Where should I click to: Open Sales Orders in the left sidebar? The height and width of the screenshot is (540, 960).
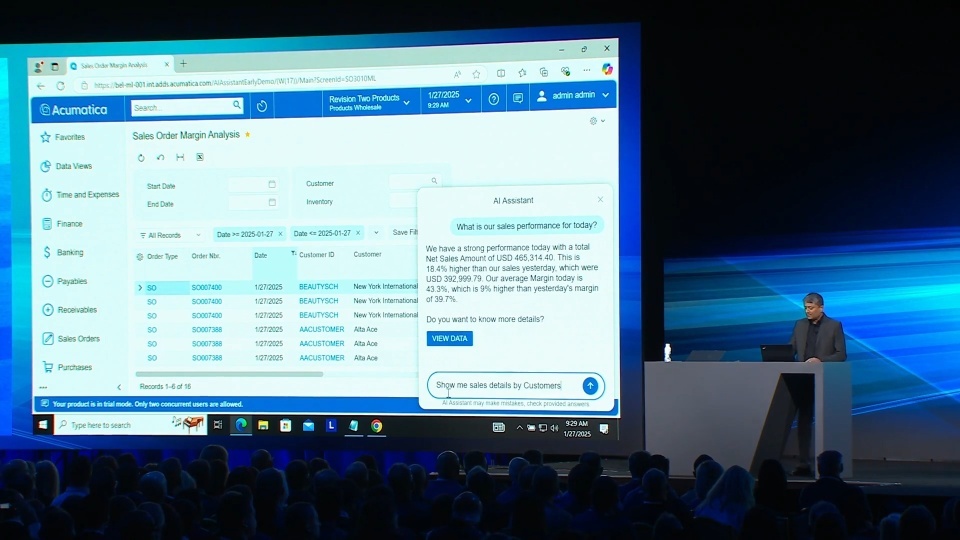(x=78, y=339)
